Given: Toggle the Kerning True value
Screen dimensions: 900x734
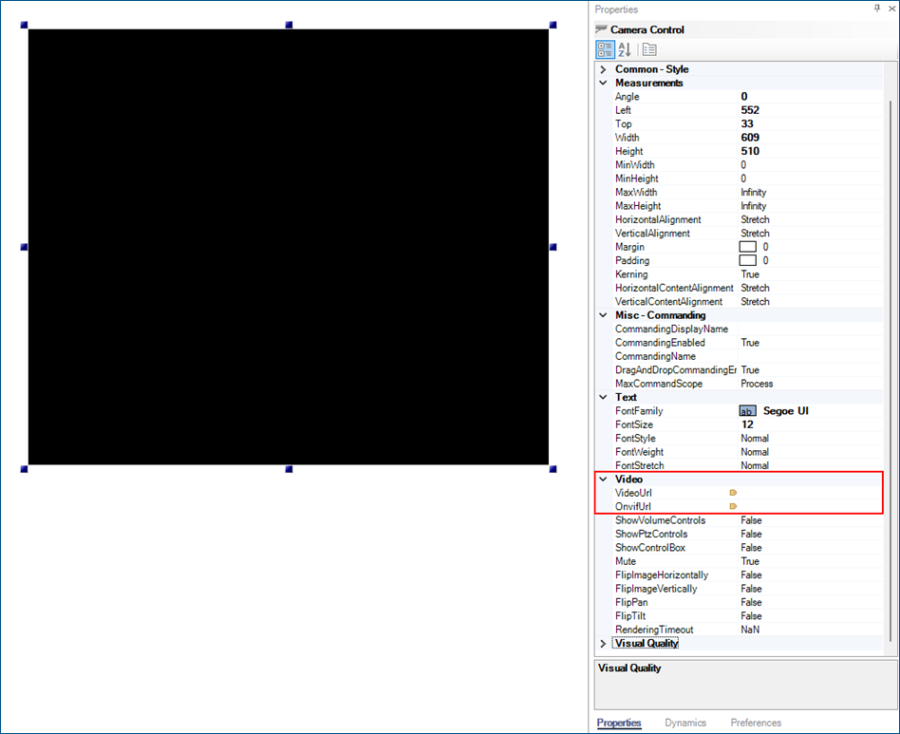Looking at the screenshot, I should click(810, 274).
